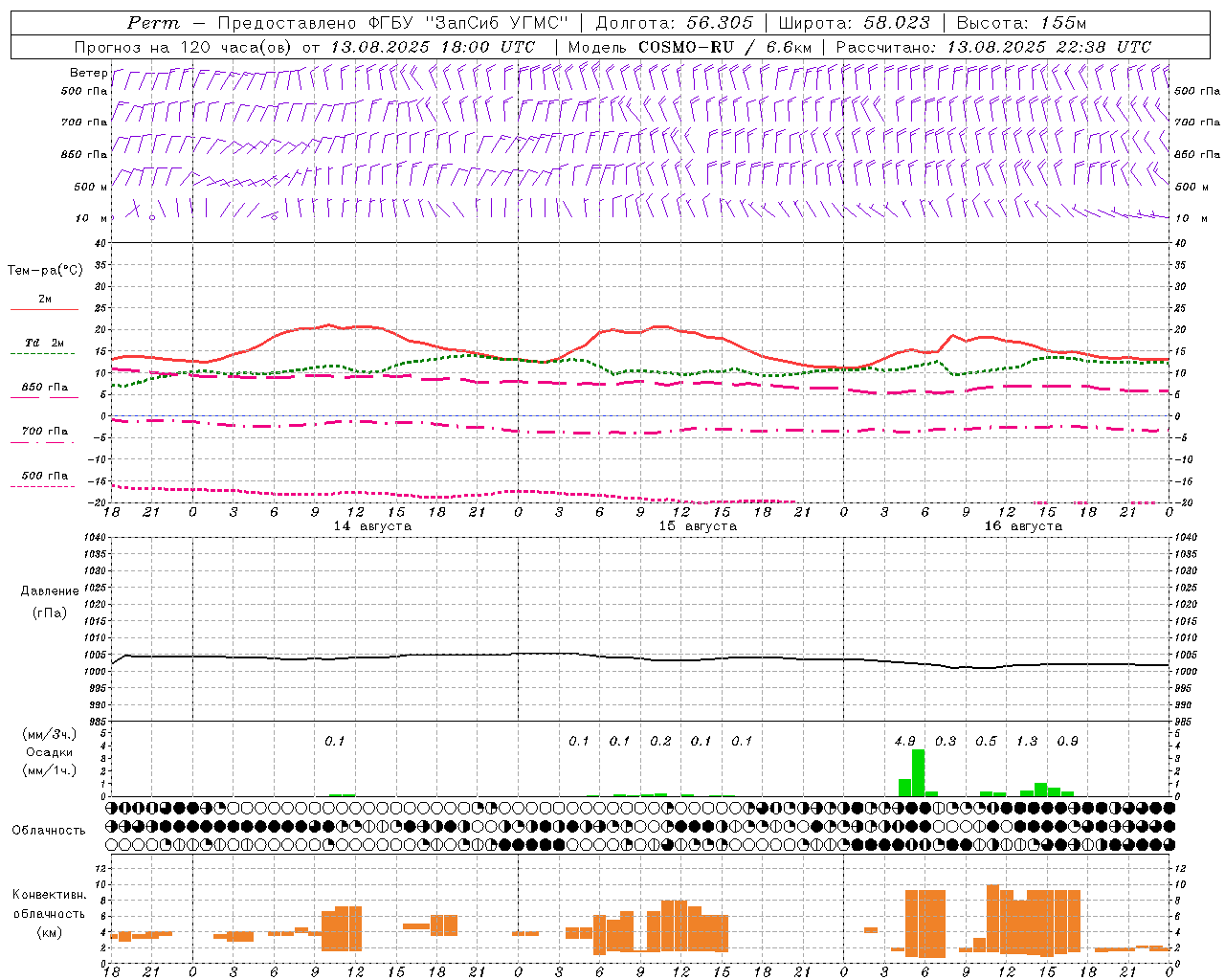Select the "Давление" pressure panel label
Viewport: 1225px width, 980px height.
coord(50,591)
